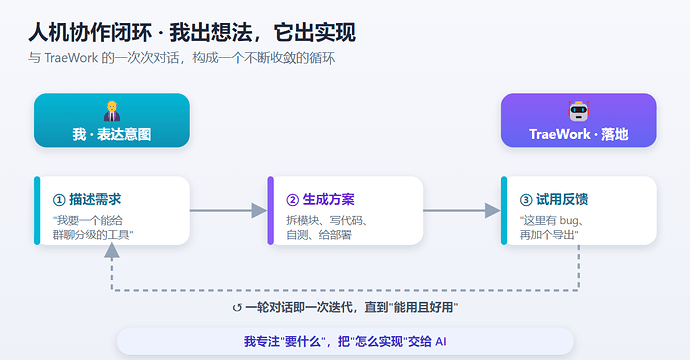Click the loop arrow icon before 一轮对话

coord(237,308)
